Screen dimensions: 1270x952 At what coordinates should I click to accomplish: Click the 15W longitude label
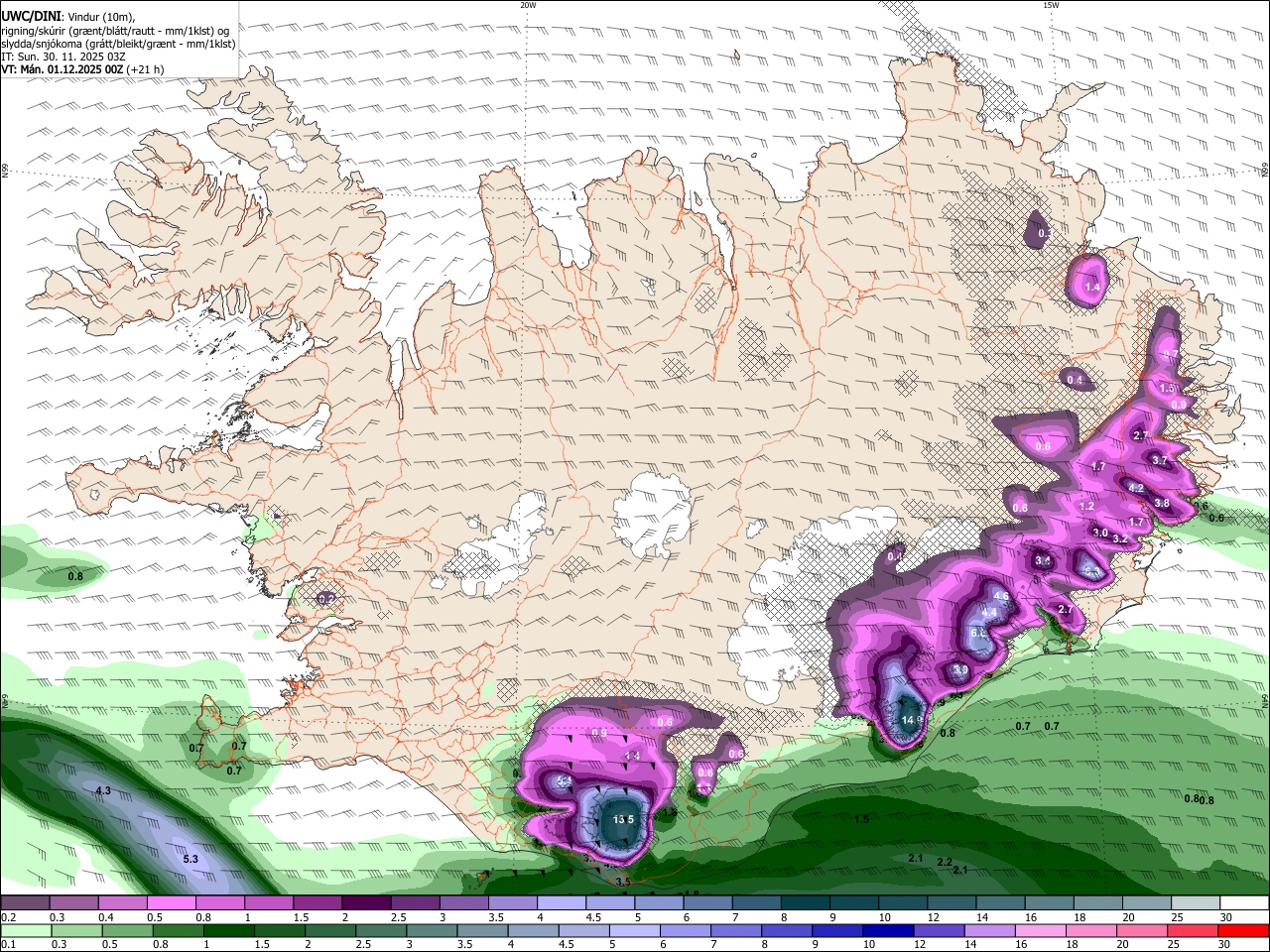(x=1051, y=5)
